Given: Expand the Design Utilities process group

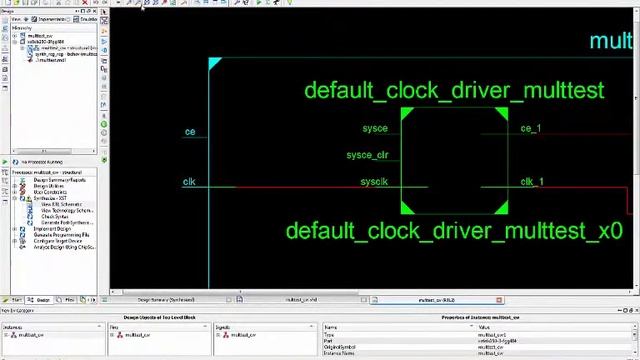Looking at the screenshot, I should [15, 186].
